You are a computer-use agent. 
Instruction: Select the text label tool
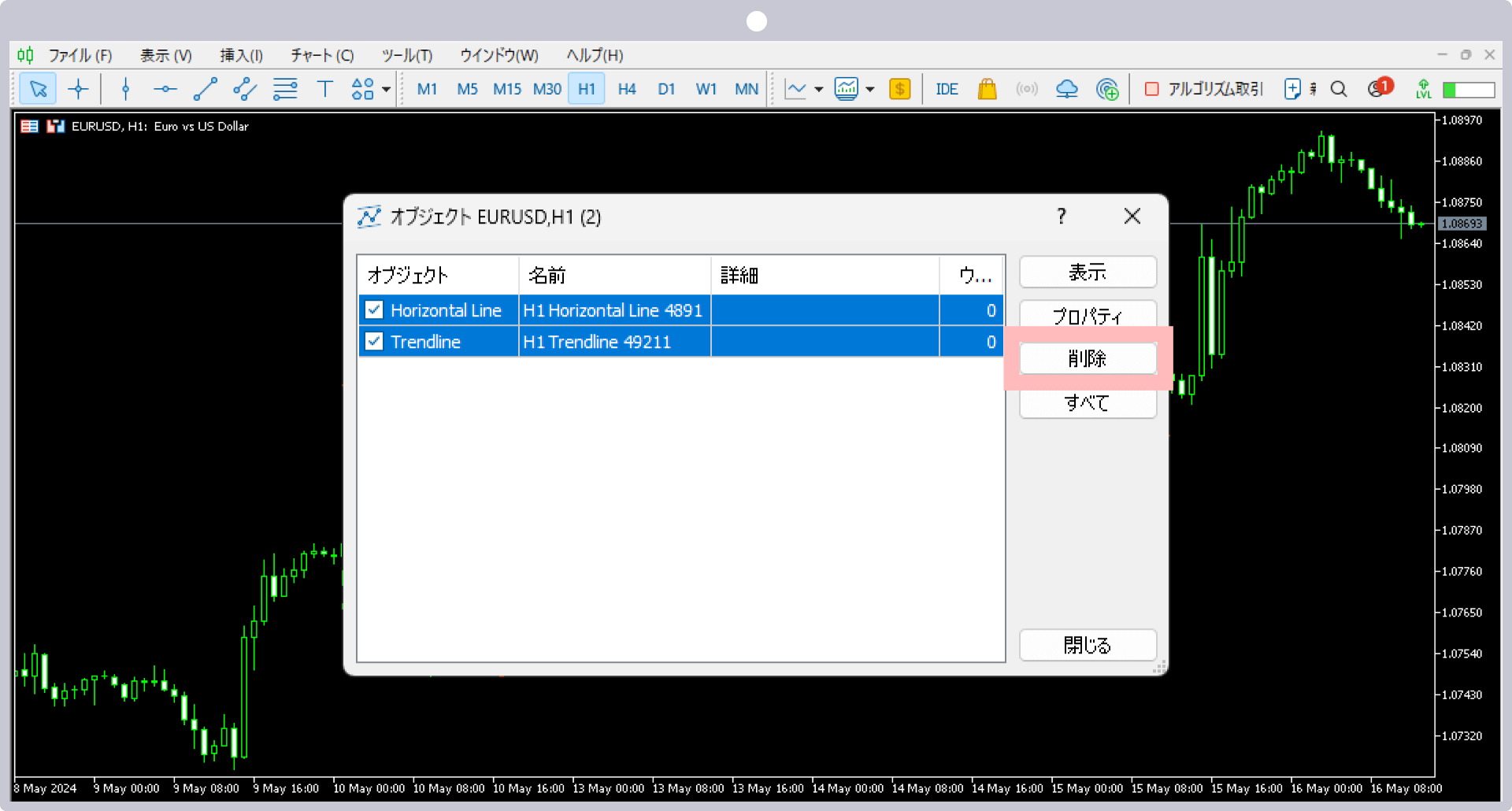coord(324,89)
